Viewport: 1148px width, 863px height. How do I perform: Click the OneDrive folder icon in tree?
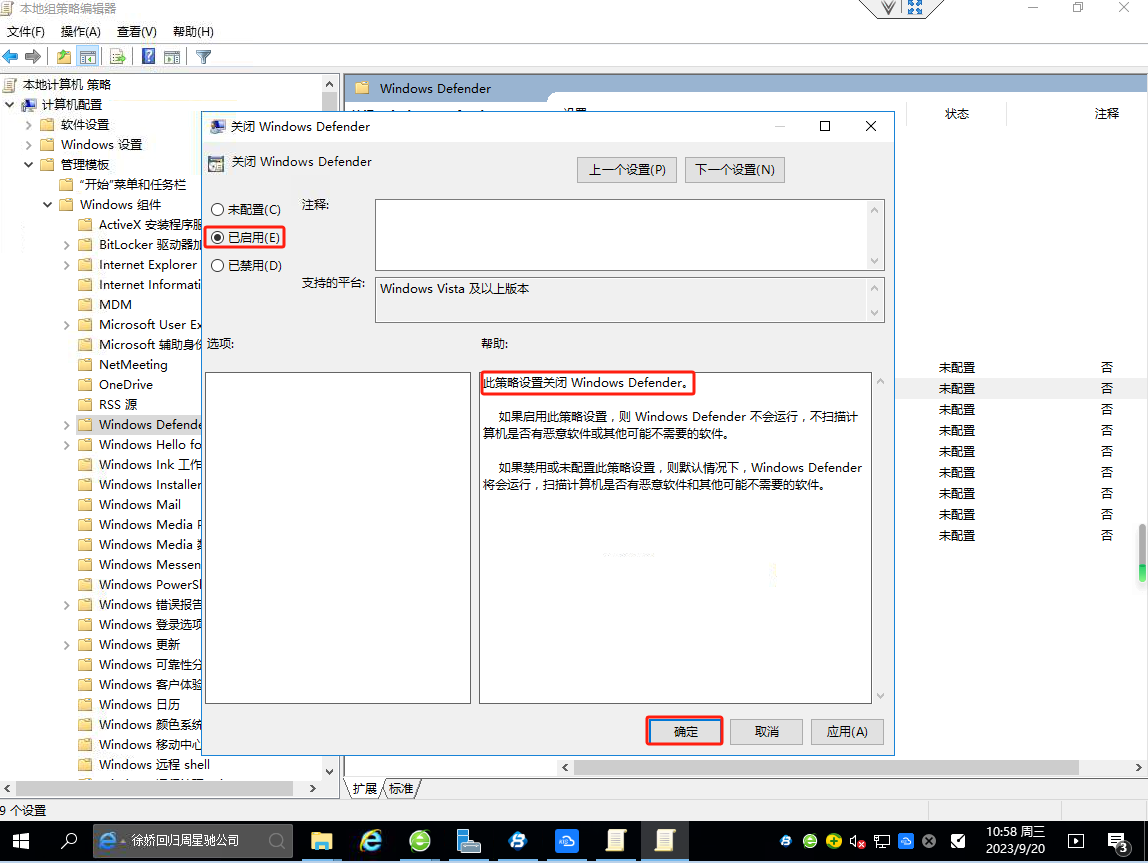click(x=86, y=384)
